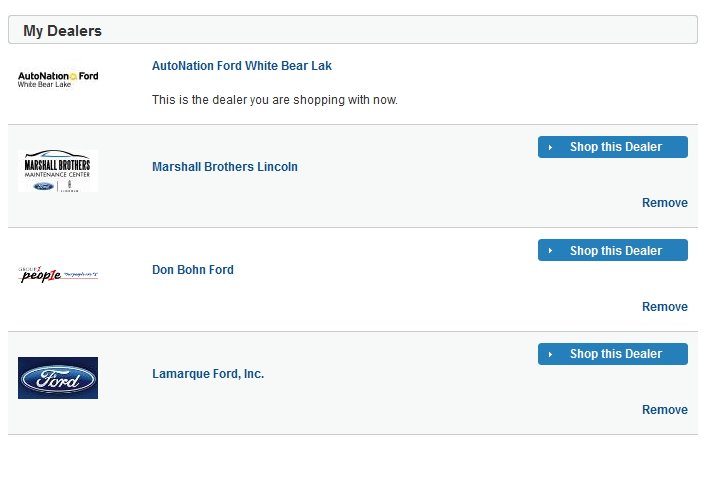This screenshot has height=479, width=709.
Task: Shop this Dealer for Don Bohn Ford
Action: pyautogui.click(x=613, y=250)
